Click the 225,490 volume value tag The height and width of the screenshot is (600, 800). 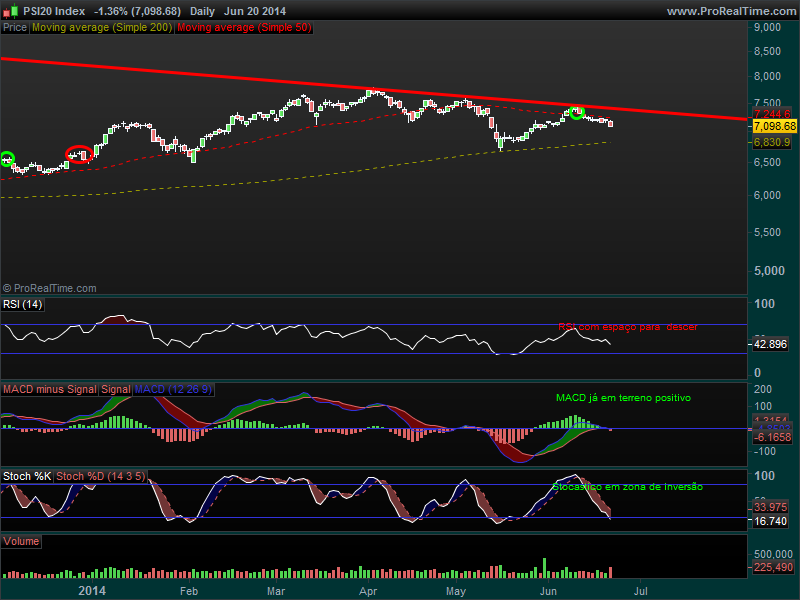773,567
